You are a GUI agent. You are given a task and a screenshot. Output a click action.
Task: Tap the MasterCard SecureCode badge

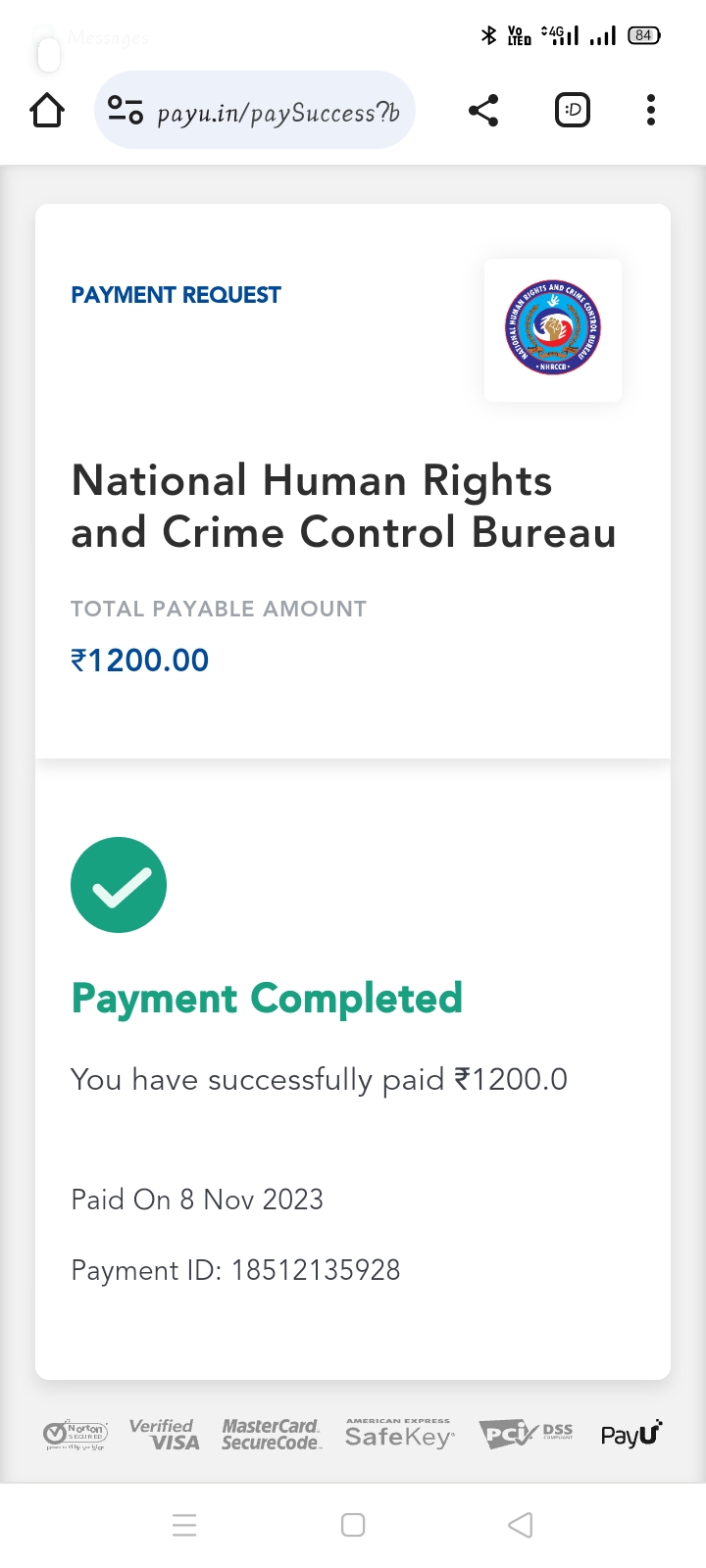click(x=271, y=1435)
